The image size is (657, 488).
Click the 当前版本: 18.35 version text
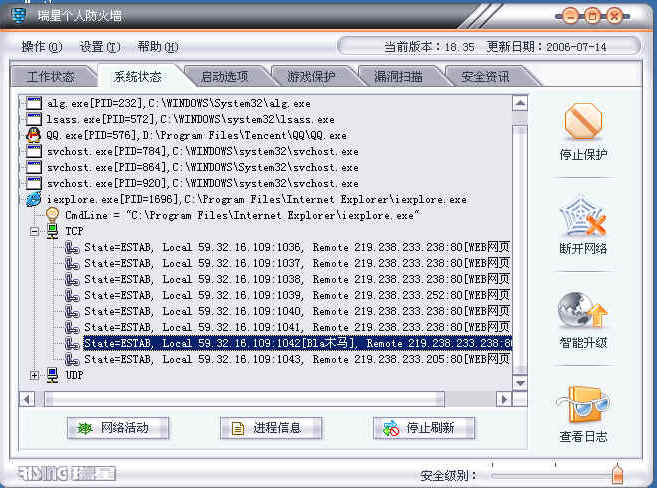[429, 46]
